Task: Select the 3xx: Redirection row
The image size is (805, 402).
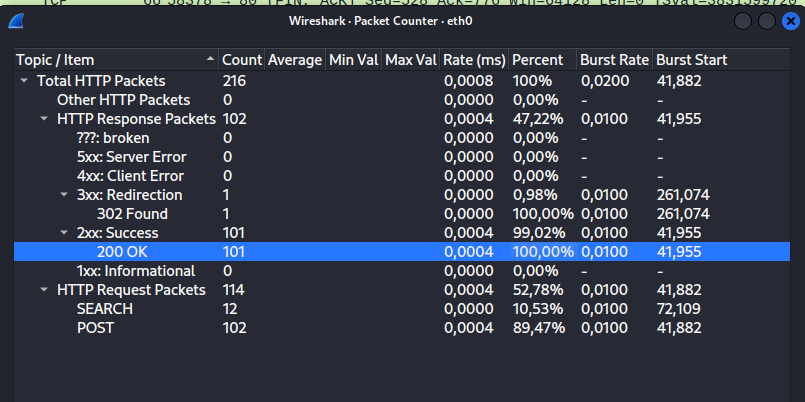Action: point(402,195)
